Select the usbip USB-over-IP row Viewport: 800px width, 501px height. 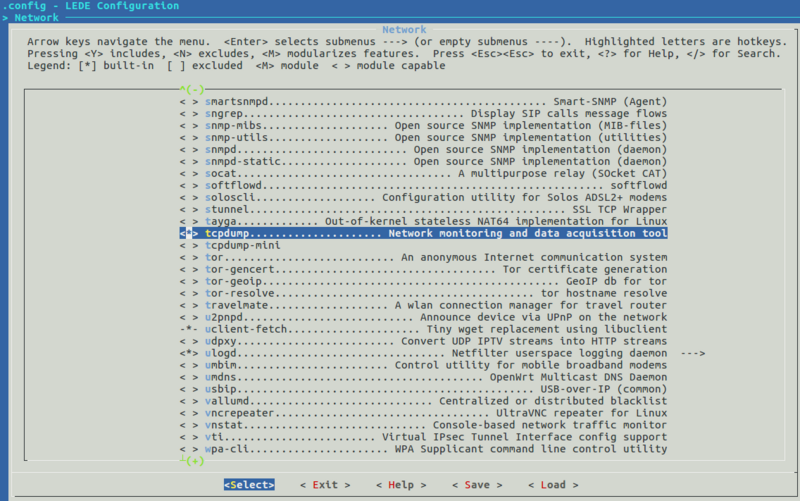[x=423, y=389]
